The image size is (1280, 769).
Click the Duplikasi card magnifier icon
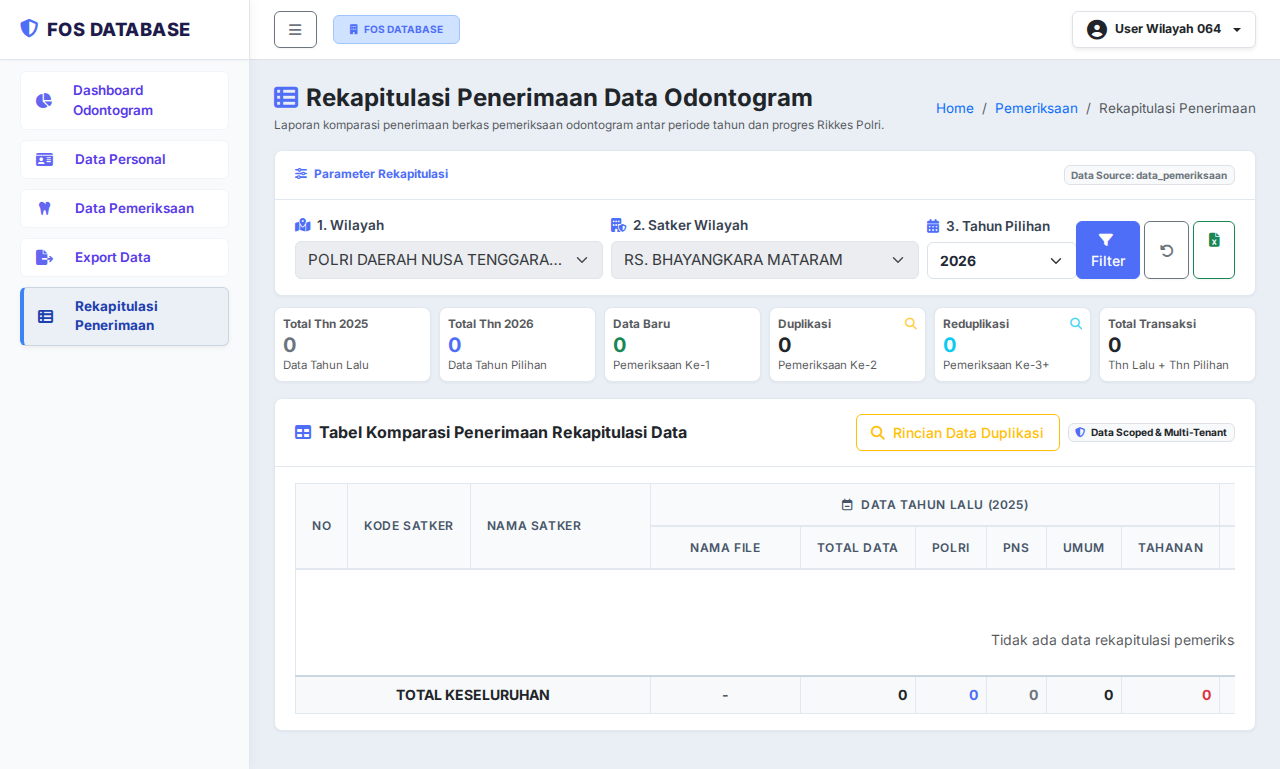[x=910, y=324]
